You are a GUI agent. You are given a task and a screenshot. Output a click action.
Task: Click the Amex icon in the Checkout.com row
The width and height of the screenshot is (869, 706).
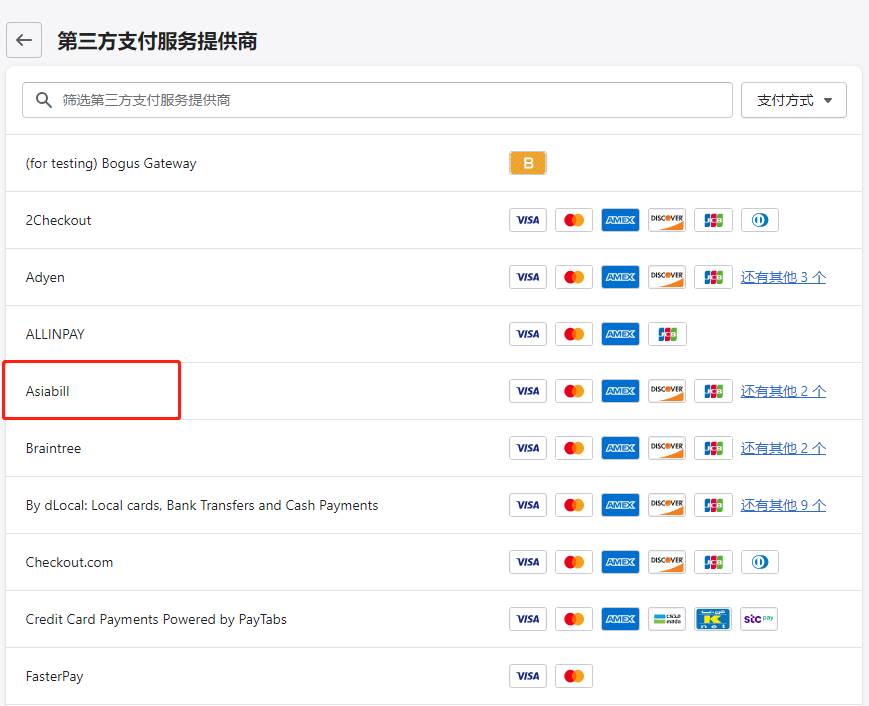[x=620, y=562]
